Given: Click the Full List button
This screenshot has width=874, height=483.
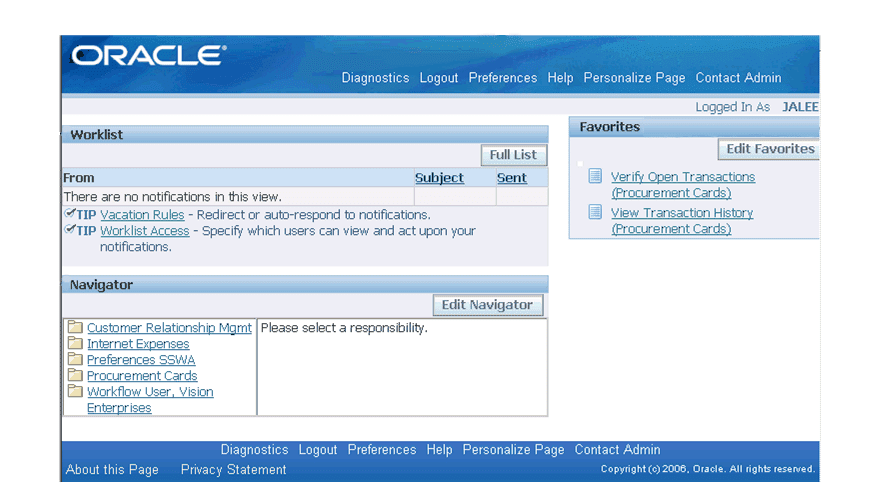Looking at the screenshot, I should [513, 155].
